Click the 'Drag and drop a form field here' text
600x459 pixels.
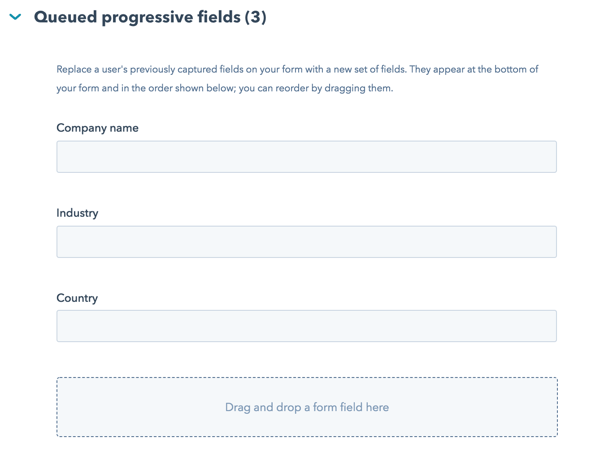(306, 407)
